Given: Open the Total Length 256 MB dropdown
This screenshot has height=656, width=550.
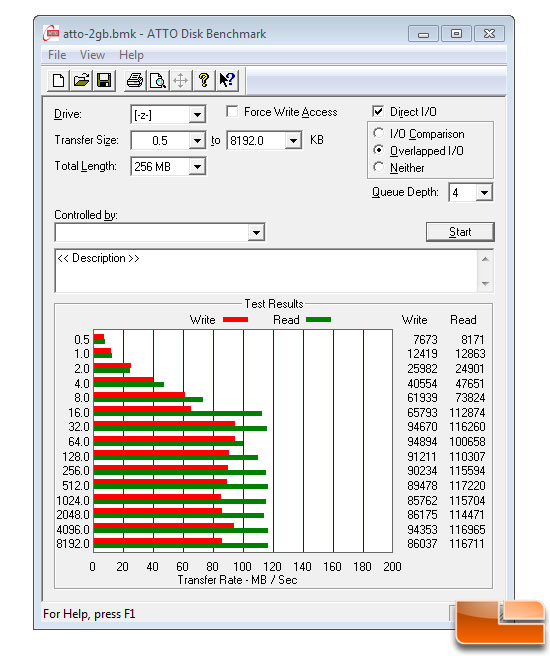Looking at the screenshot, I should [168, 167].
